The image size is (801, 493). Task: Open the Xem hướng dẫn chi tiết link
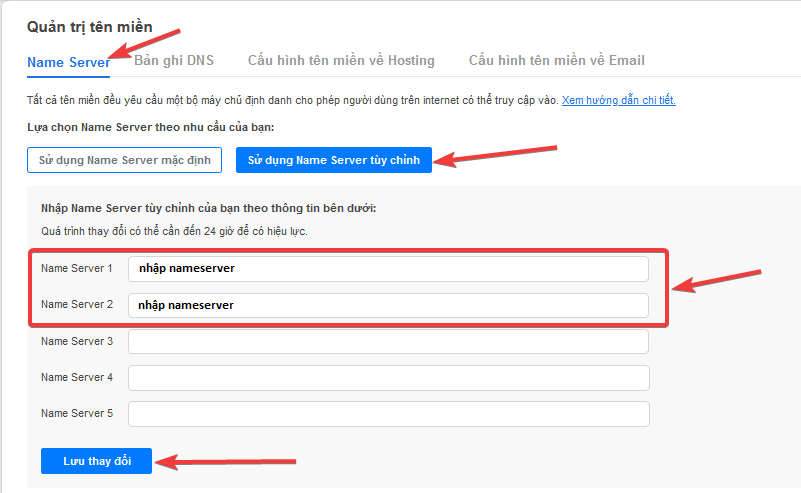pyautogui.click(x=618, y=101)
